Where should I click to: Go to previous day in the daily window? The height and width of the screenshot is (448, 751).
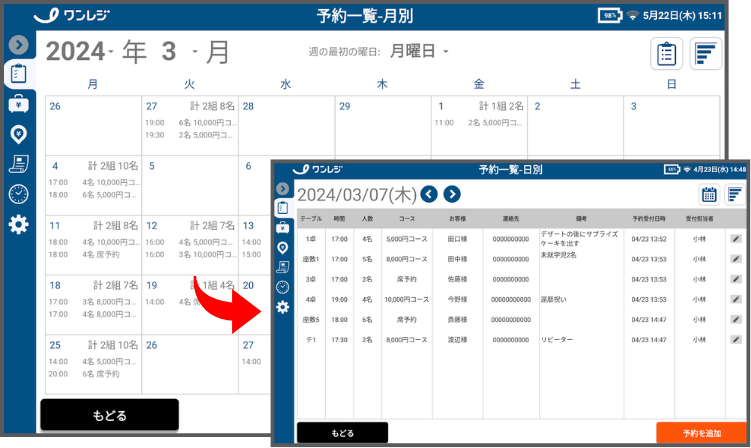click(429, 194)
